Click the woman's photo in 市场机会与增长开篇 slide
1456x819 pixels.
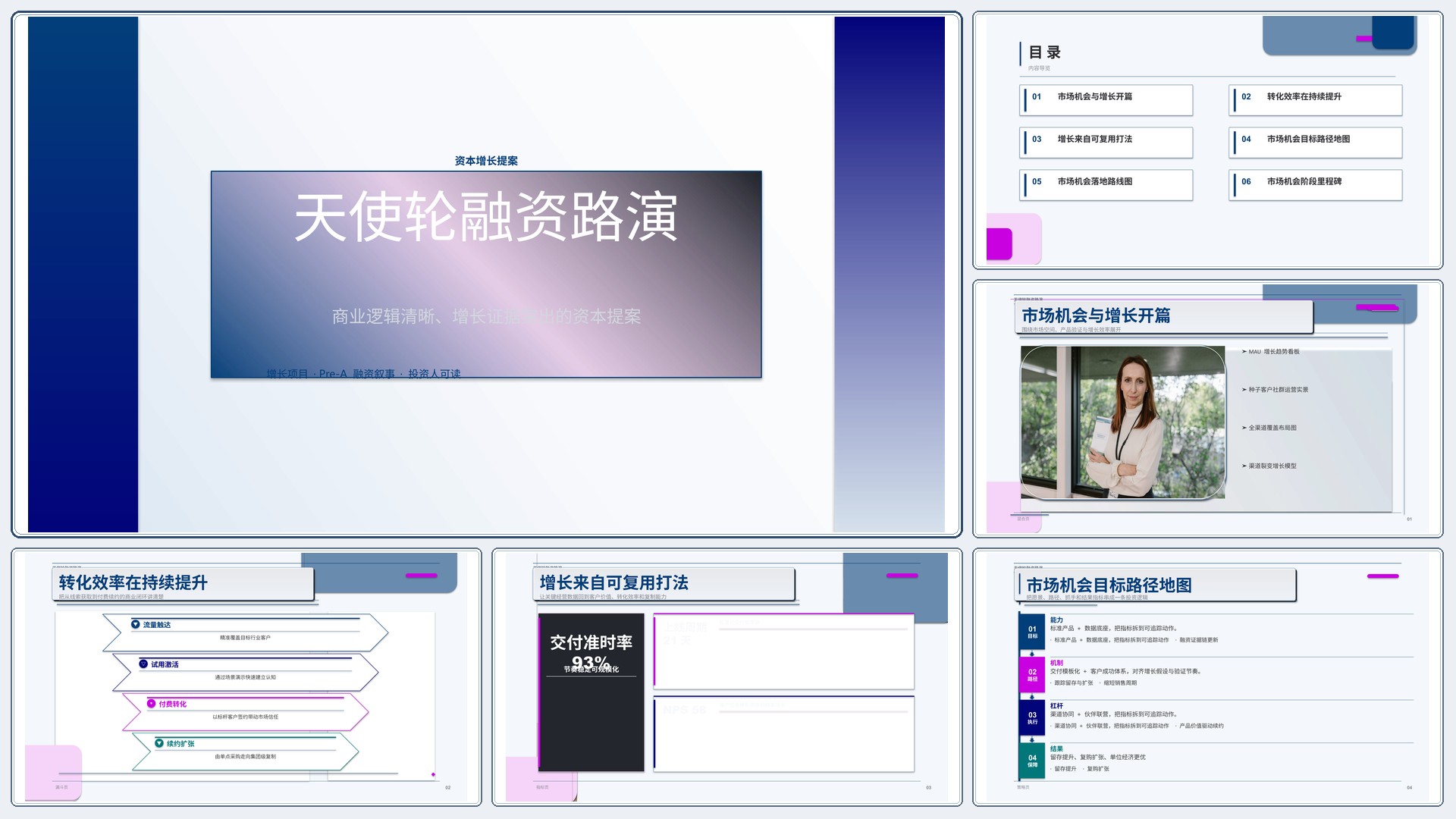pyautogui.click(x=1123, y=422)
